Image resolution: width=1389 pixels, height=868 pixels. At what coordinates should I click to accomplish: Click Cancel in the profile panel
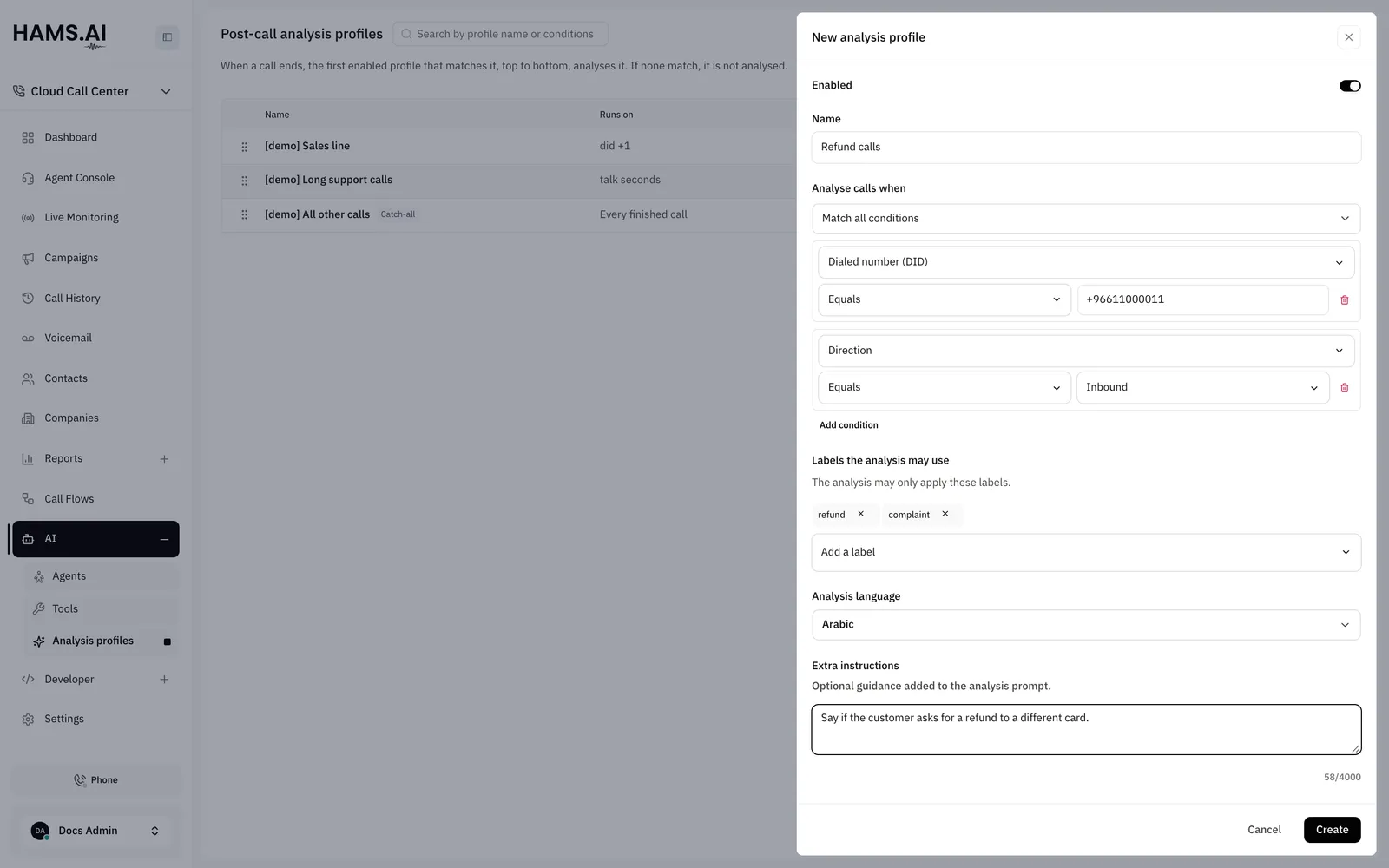(x=1264, y=830)
